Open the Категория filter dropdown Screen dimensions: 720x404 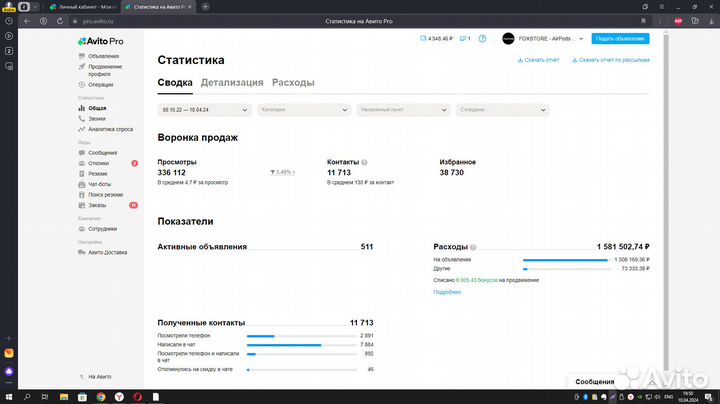point(304,110)
